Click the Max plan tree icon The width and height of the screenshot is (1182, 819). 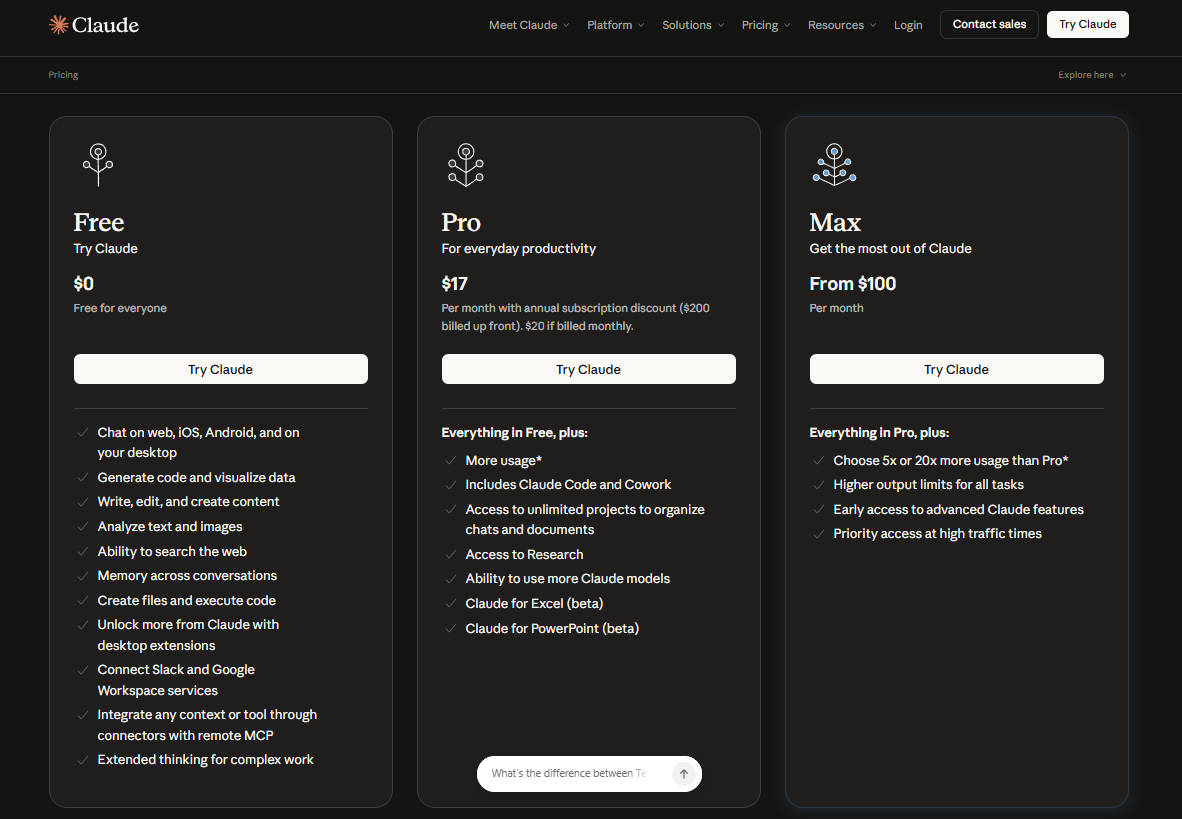tap(834, 164)
